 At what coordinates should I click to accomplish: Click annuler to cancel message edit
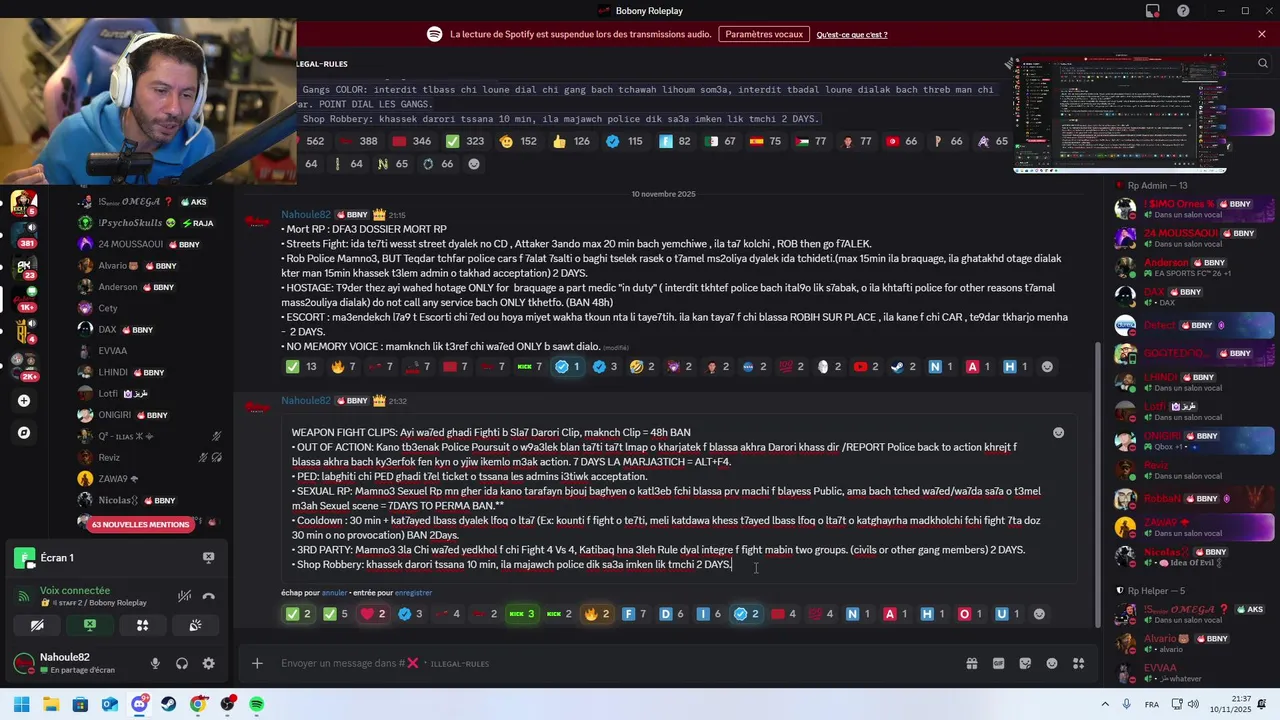coord(334,593)
